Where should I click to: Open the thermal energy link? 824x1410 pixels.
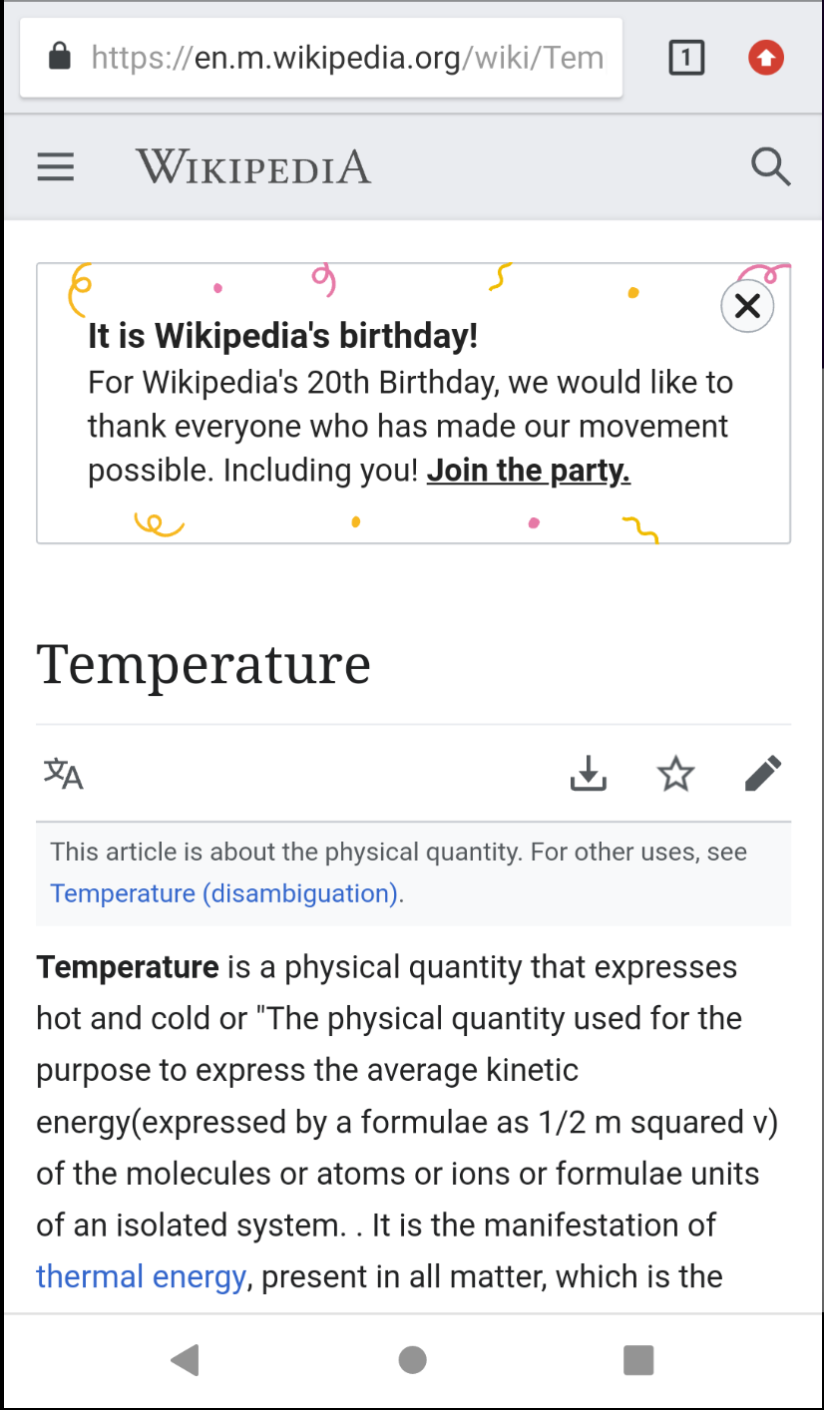coord(141,1276)
